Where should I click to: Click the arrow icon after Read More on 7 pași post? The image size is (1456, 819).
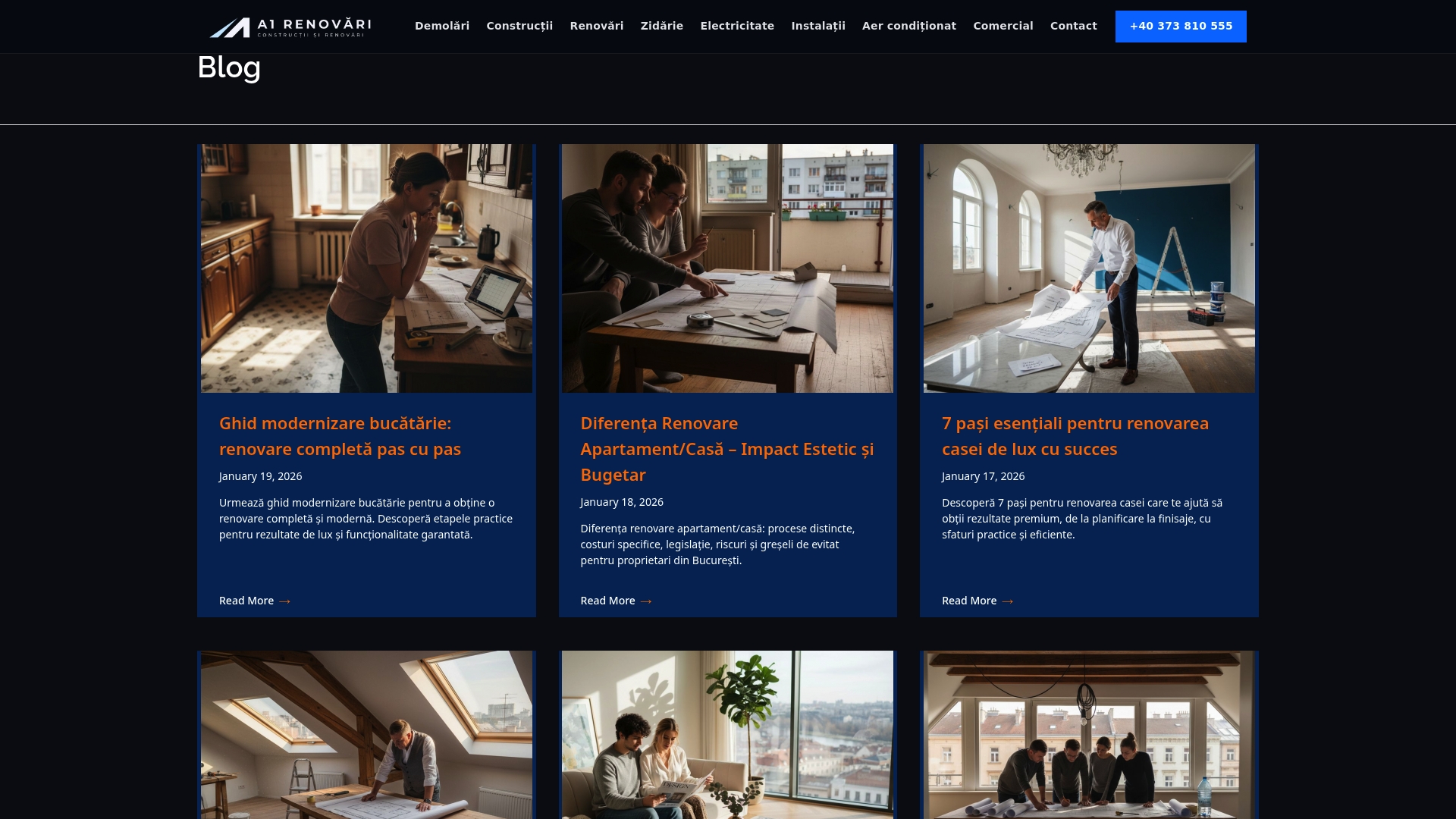tap(1007, 601)
